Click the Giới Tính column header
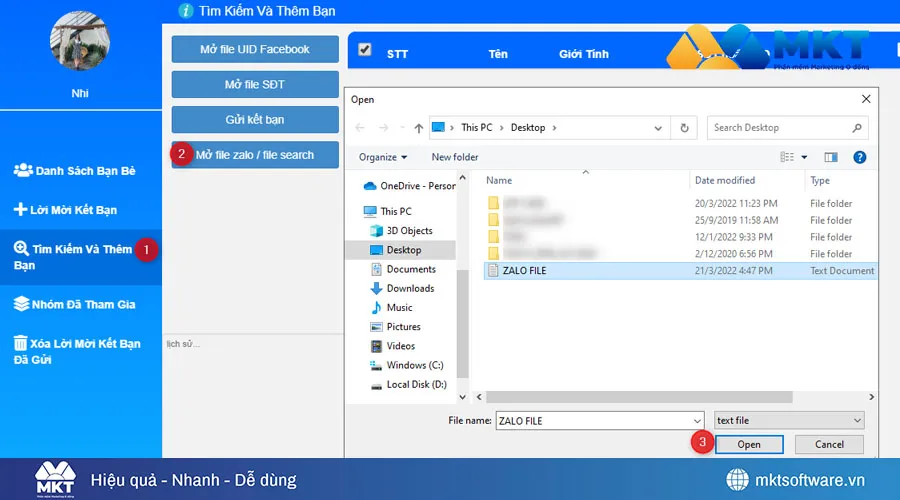900x500 pixels. [584, 54]
